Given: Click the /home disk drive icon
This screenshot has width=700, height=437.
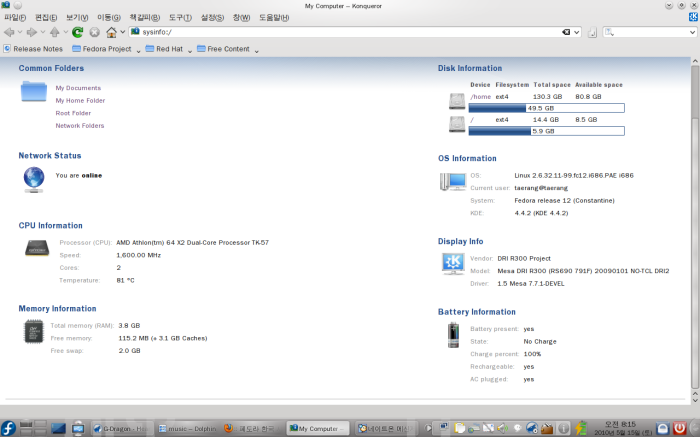Looking at the screenshot, I should pyautogui.click(x=457, y=101).
